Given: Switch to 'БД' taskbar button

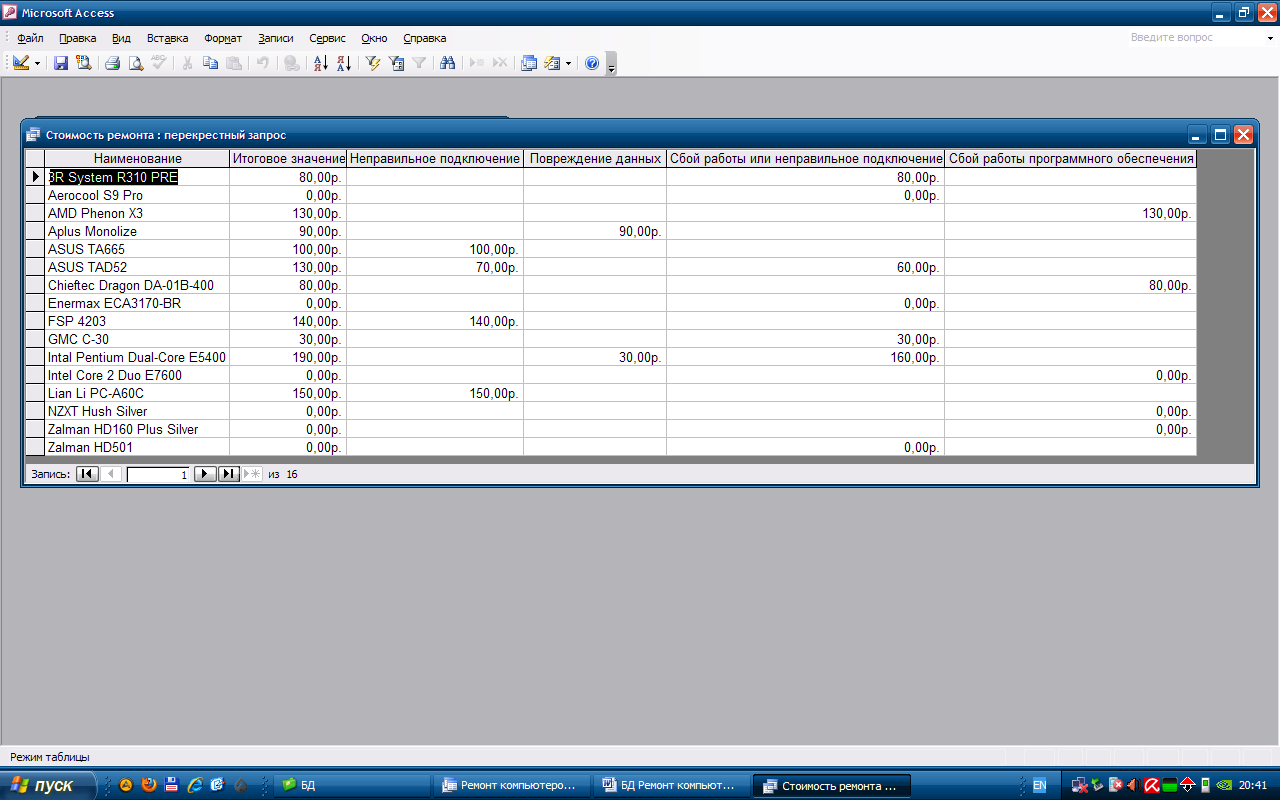Looking at the screenshot, I should click(x=354, y=785).
